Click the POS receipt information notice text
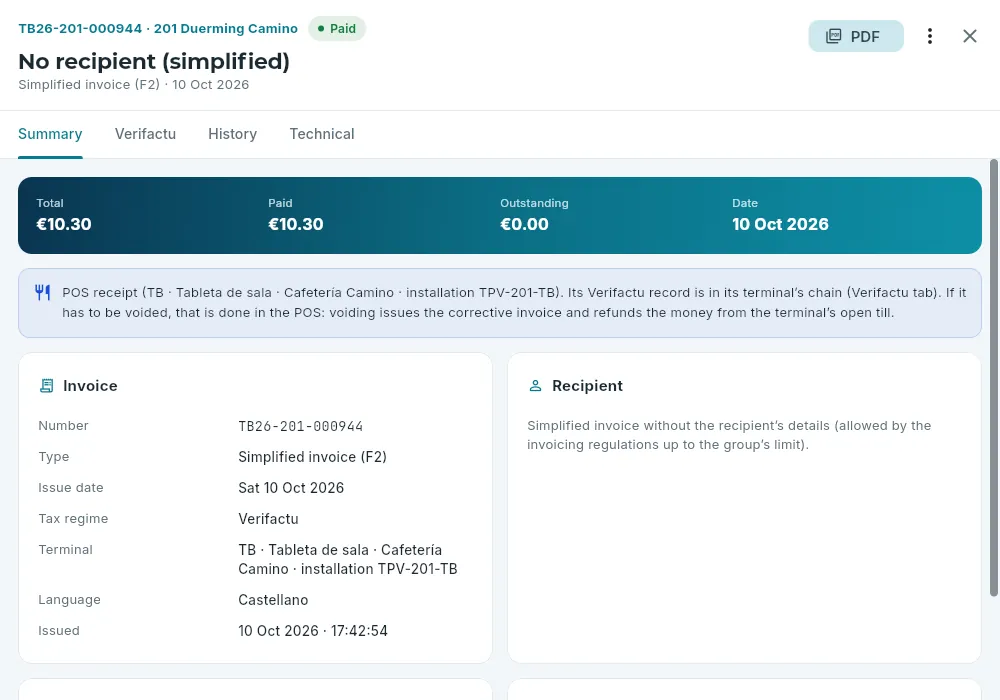Image resolution: width=1000 pixels, height=700 pixels. (x=514, y=303)
